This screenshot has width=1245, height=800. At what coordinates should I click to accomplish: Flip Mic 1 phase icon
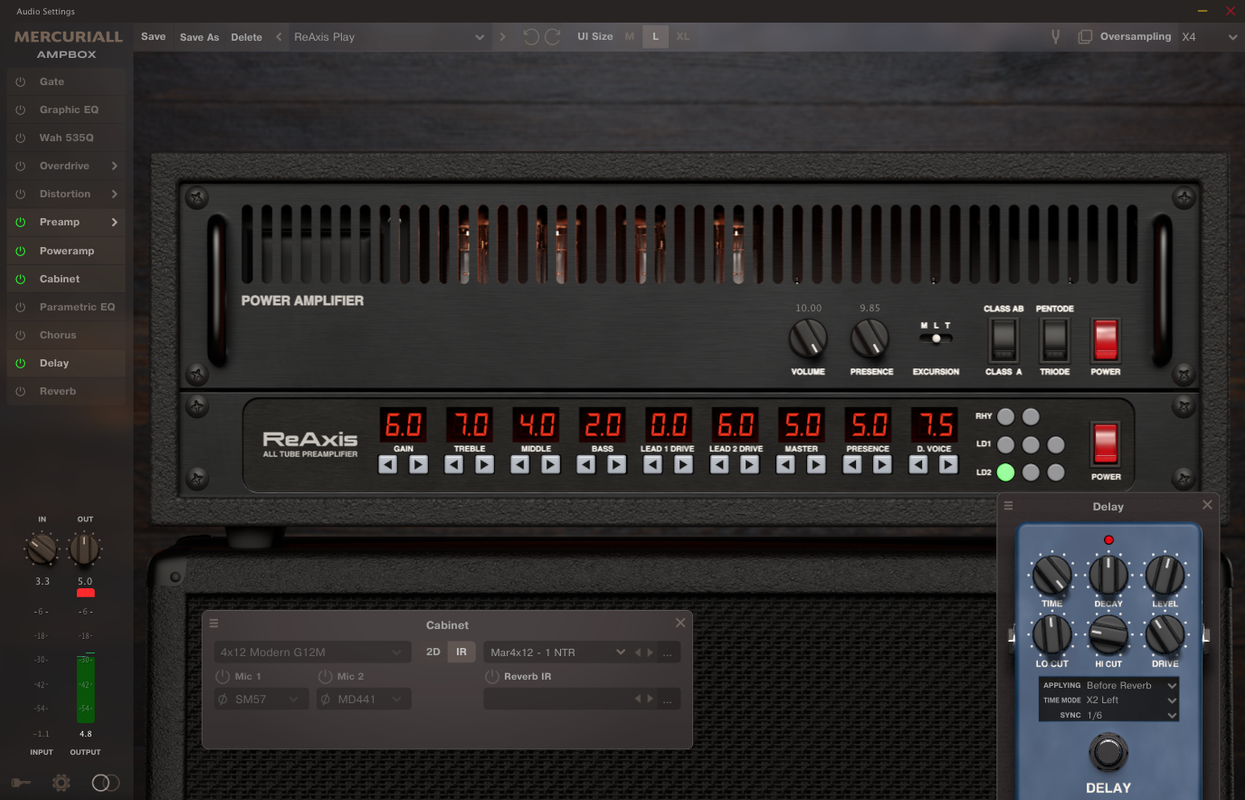pyautogui.click(x=222, y=699)
